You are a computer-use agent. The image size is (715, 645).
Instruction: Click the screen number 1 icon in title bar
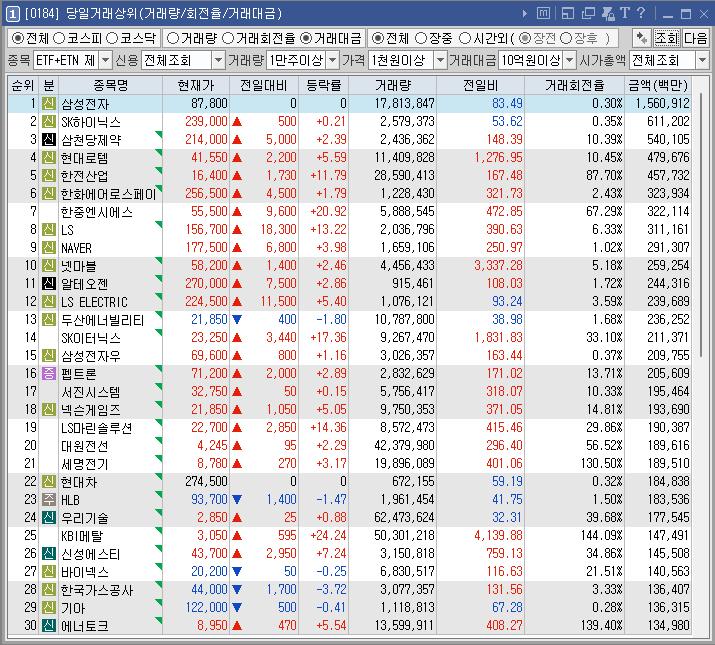click(13, 14)
